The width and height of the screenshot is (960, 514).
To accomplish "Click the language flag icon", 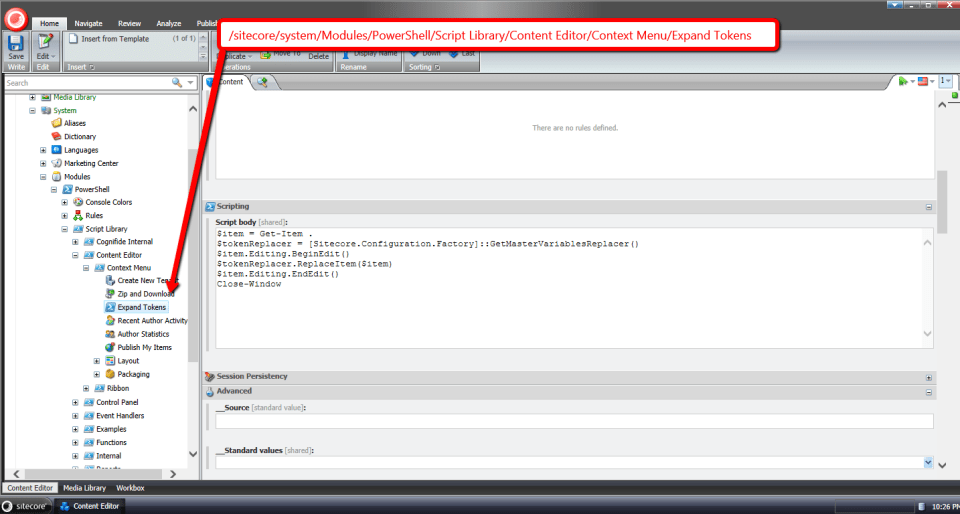I will [x=926, y=81].
